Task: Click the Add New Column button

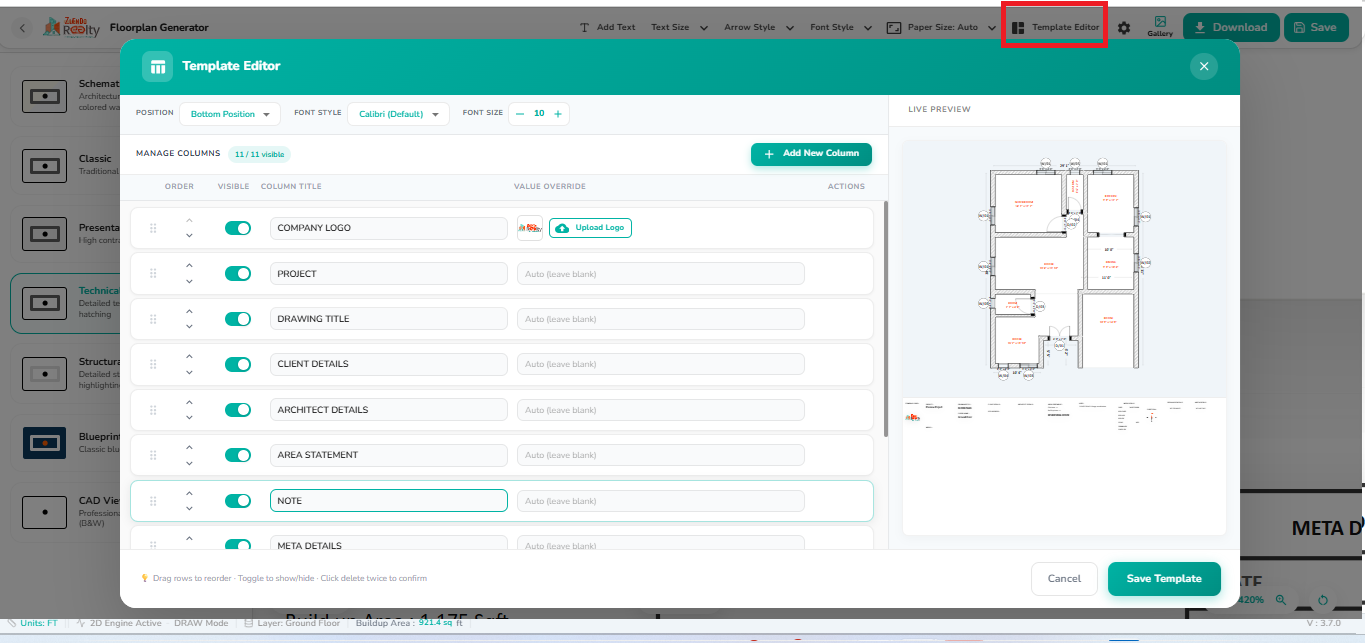Action: coord(811,154)
